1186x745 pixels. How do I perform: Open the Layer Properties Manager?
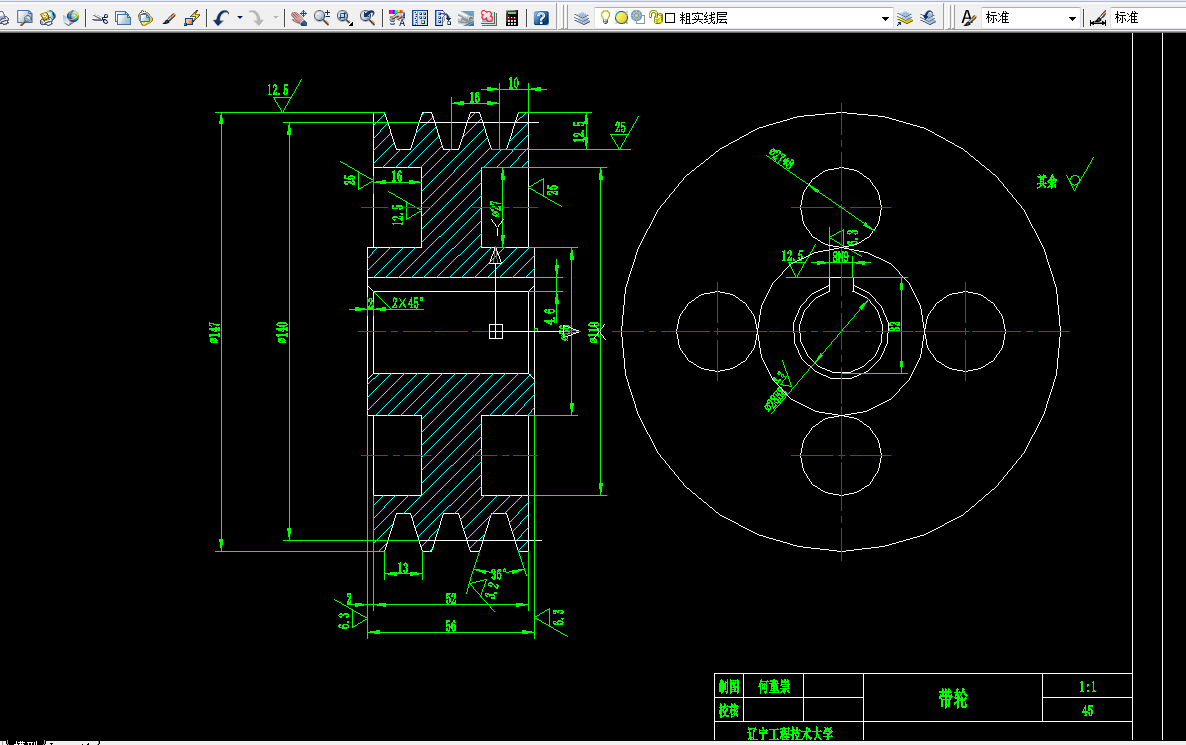click(582, 17)
